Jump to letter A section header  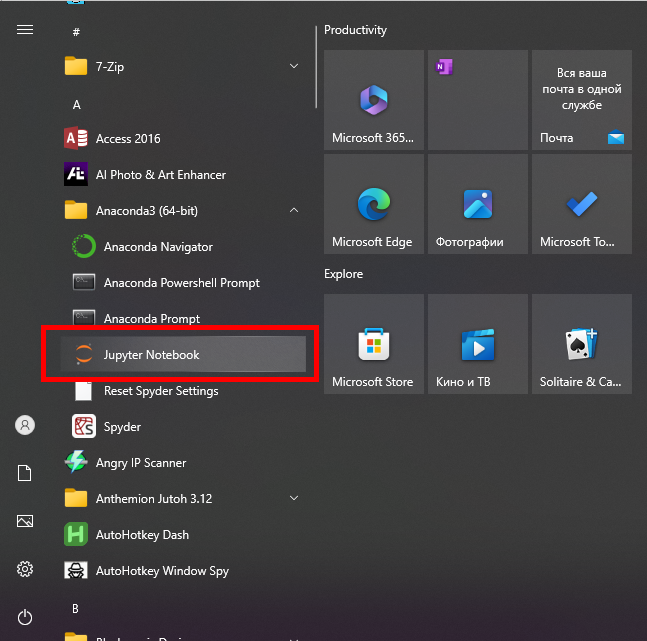point(77,105)
